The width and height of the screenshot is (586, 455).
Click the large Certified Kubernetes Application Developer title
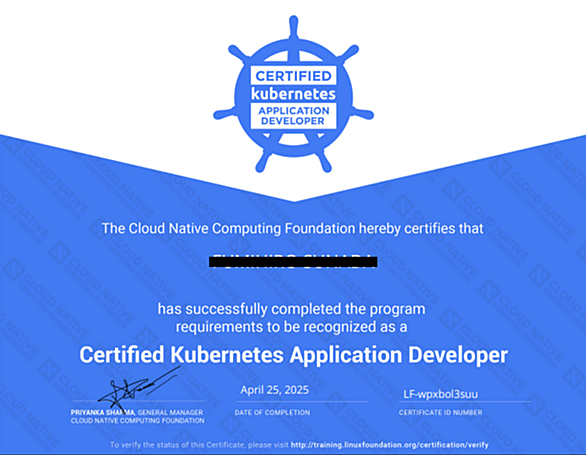pyautogui.click(x=293, y=355)
